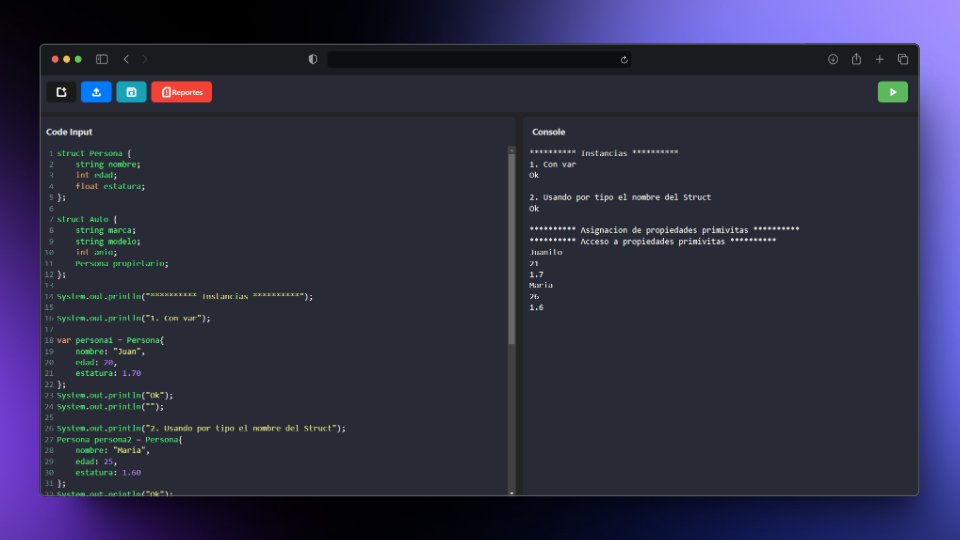Click the browser share icon
Viewport: 960px width, 540px height.
(x=856, y=59)
